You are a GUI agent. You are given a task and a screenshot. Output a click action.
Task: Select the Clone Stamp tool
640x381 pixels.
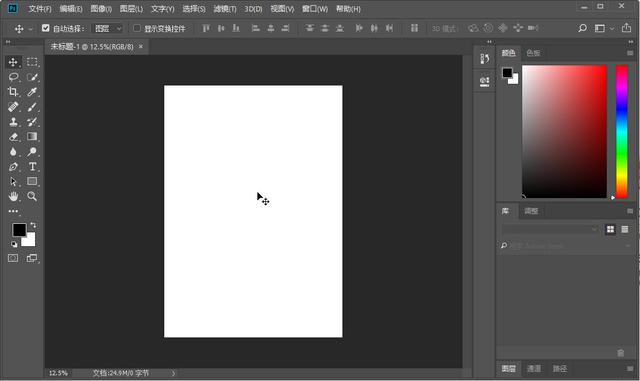[13, 122]
